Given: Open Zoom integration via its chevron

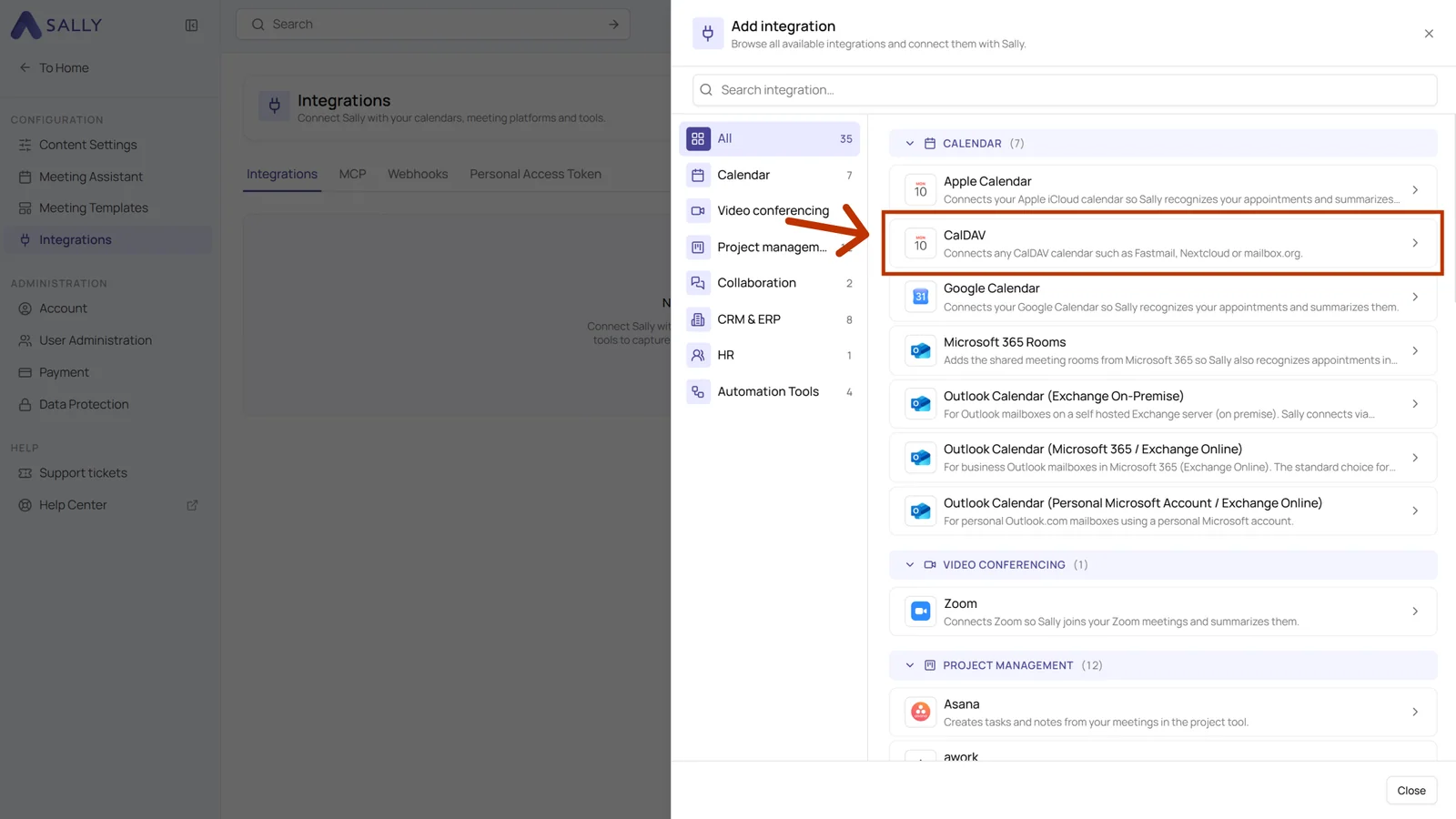Looking at the screenshot, I should pos(1415,612).
